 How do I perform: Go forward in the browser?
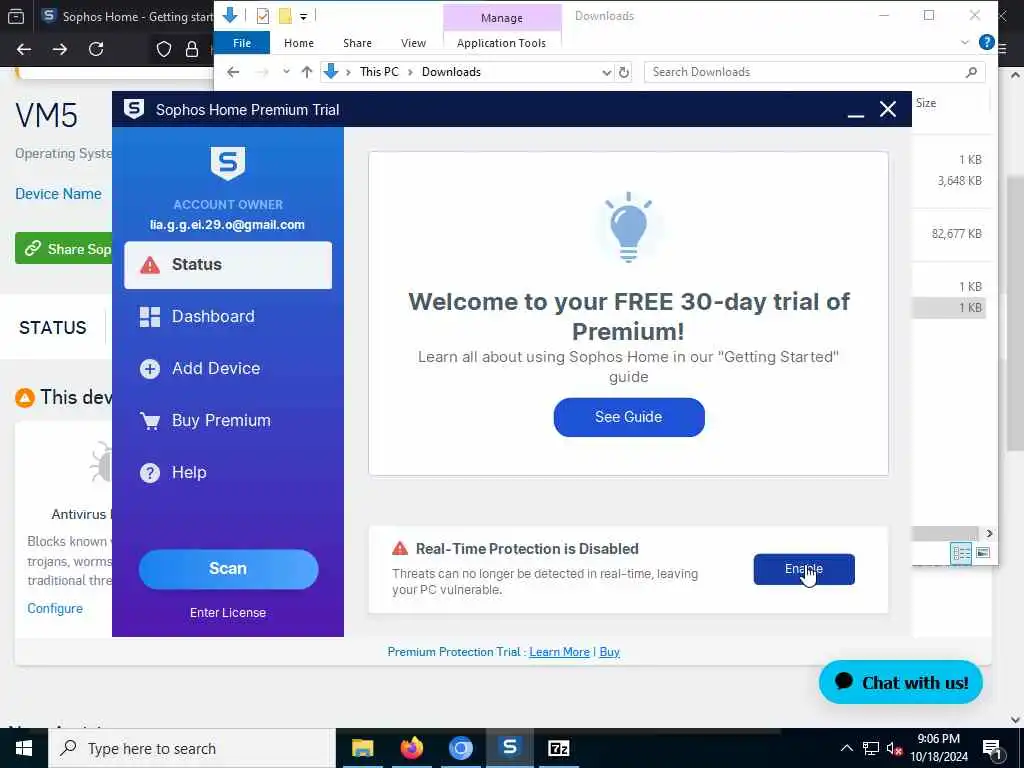coord(60,49)
